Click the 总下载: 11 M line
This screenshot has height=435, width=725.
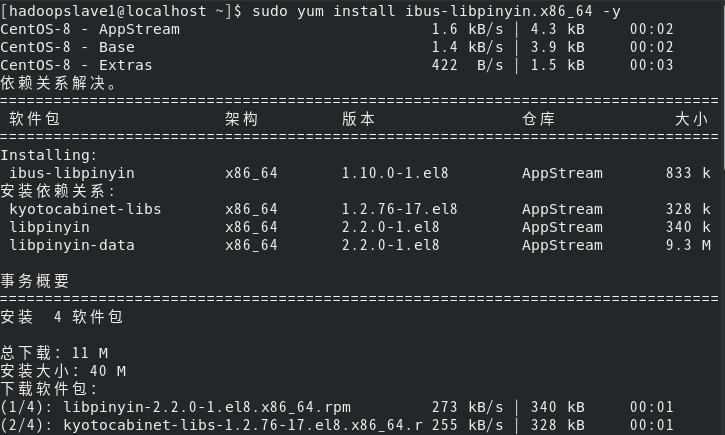[54, 353]
